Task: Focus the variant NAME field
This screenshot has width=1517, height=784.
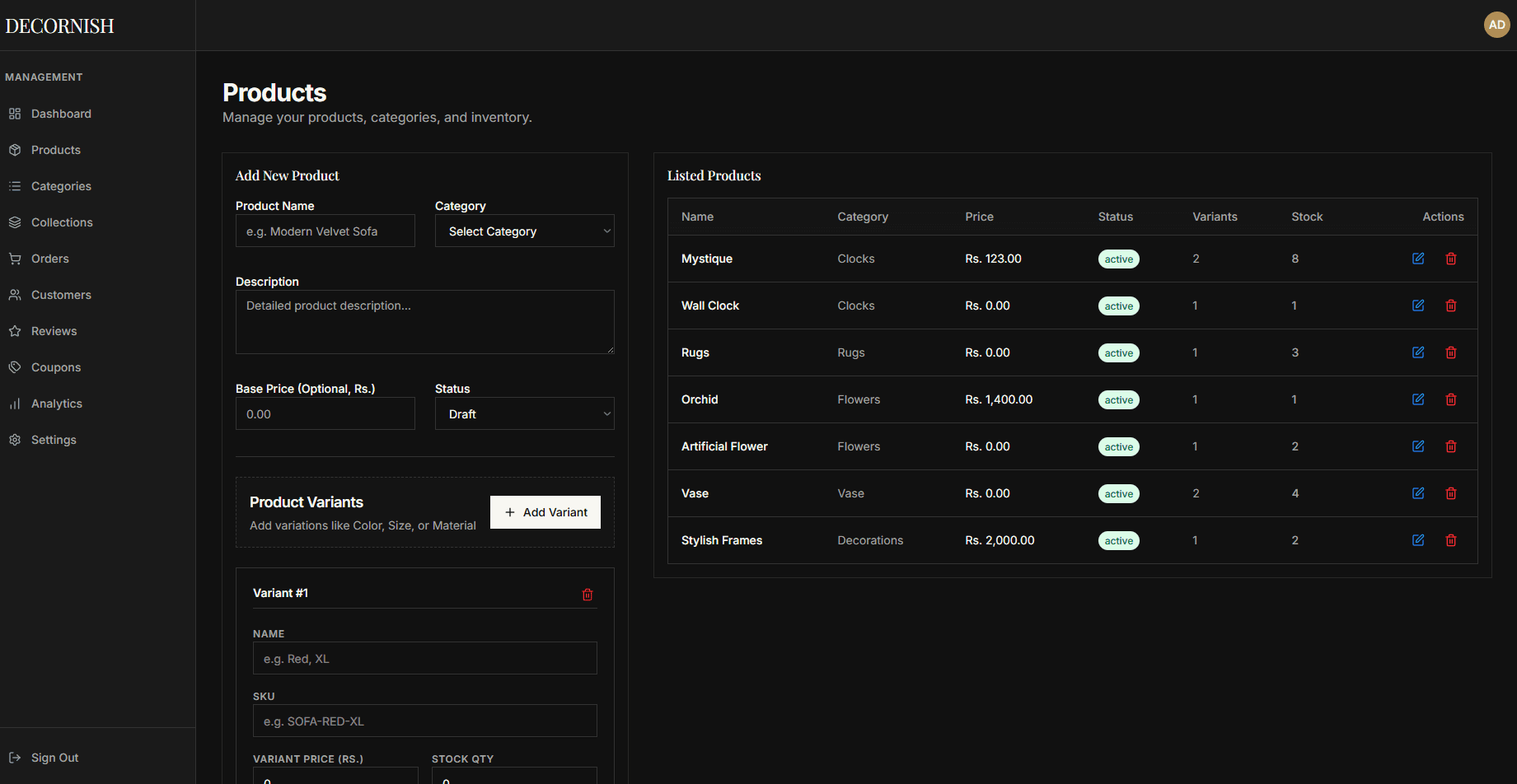Action: point(425,659)
